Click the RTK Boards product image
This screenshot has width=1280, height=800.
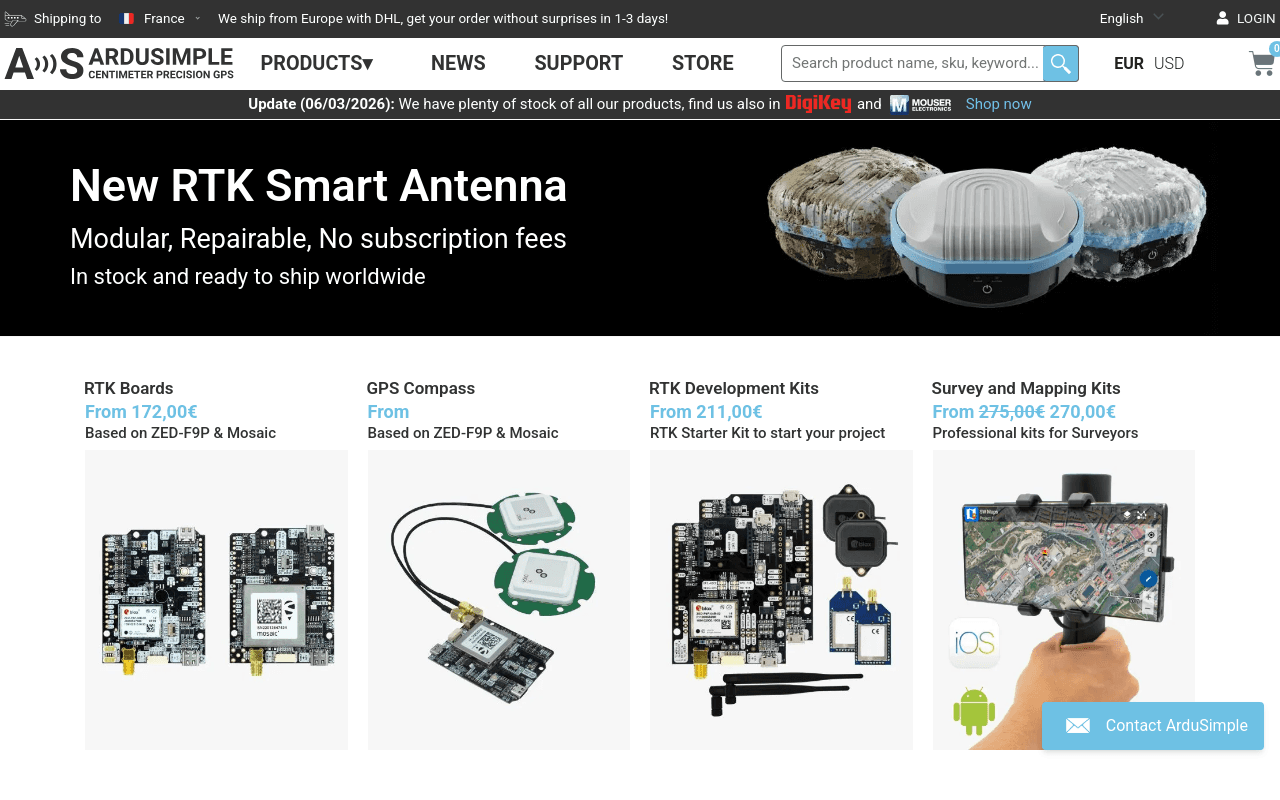216,600
